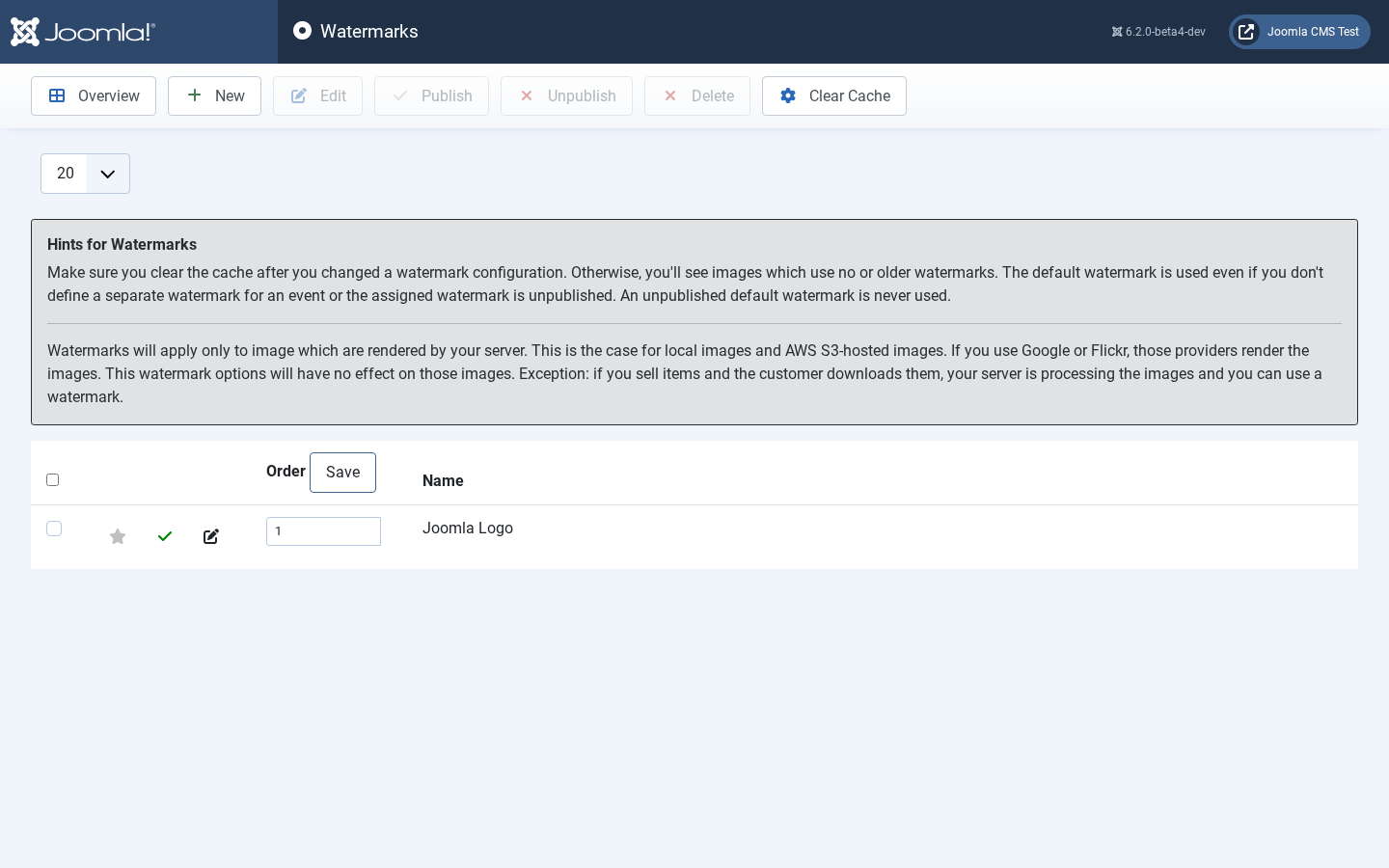Expand the list limit dropdown showing 20

coord(85,174)
